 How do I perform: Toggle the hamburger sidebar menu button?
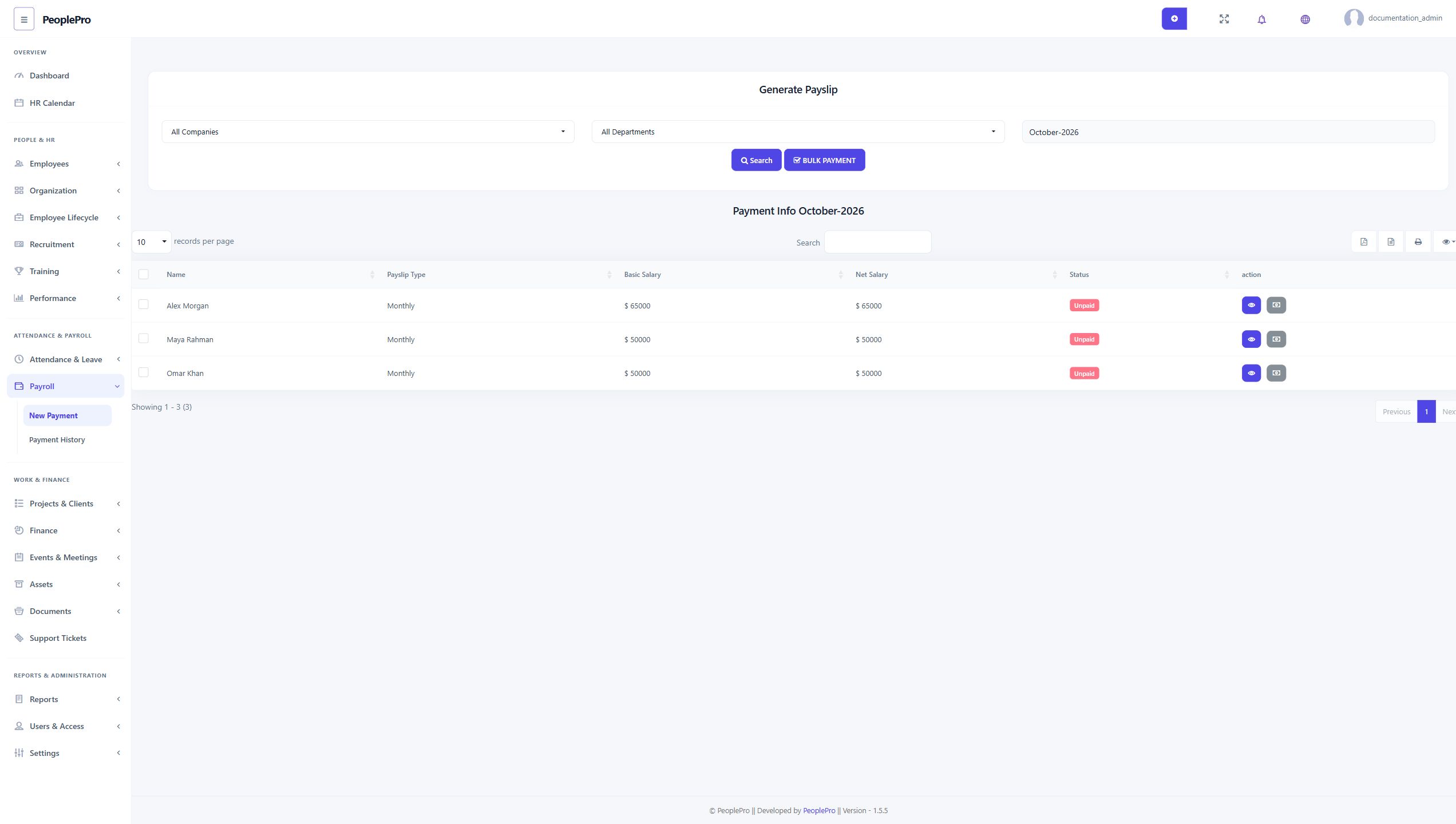pos(24,19)
